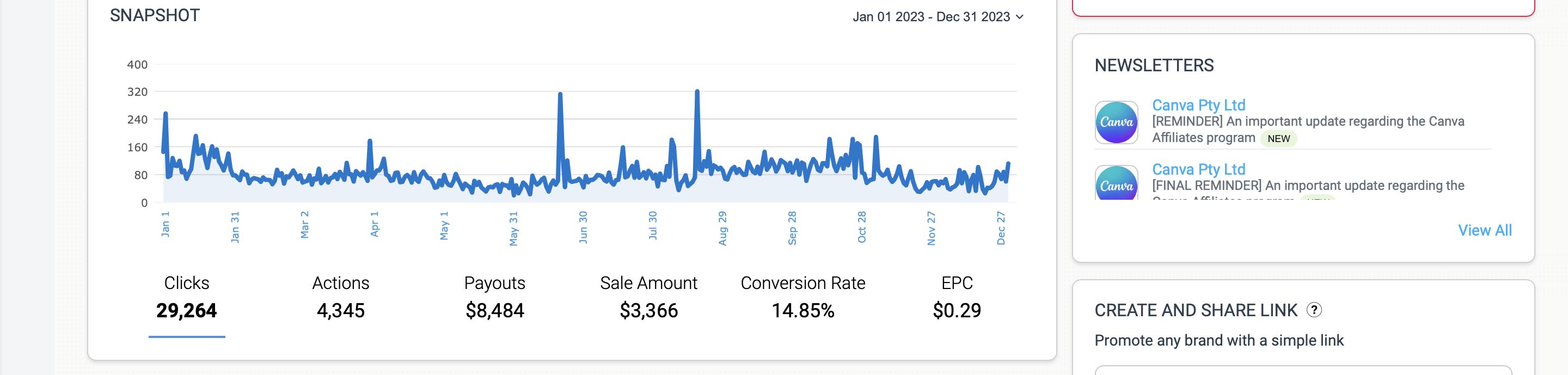This screenshot has height=375, width=1568.
Task: Click the second Canva logo icon
Action: [1116, 183]
